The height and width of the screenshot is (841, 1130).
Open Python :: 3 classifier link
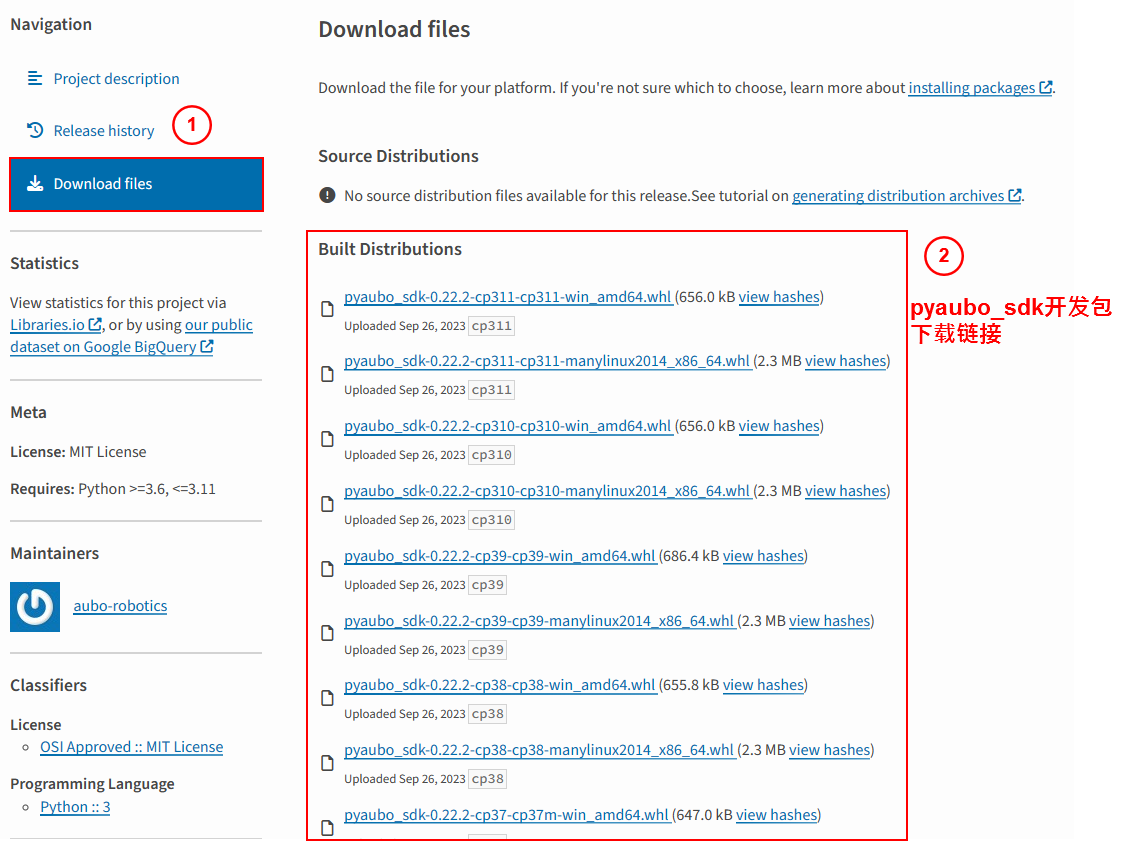click(x=75, y=806)
